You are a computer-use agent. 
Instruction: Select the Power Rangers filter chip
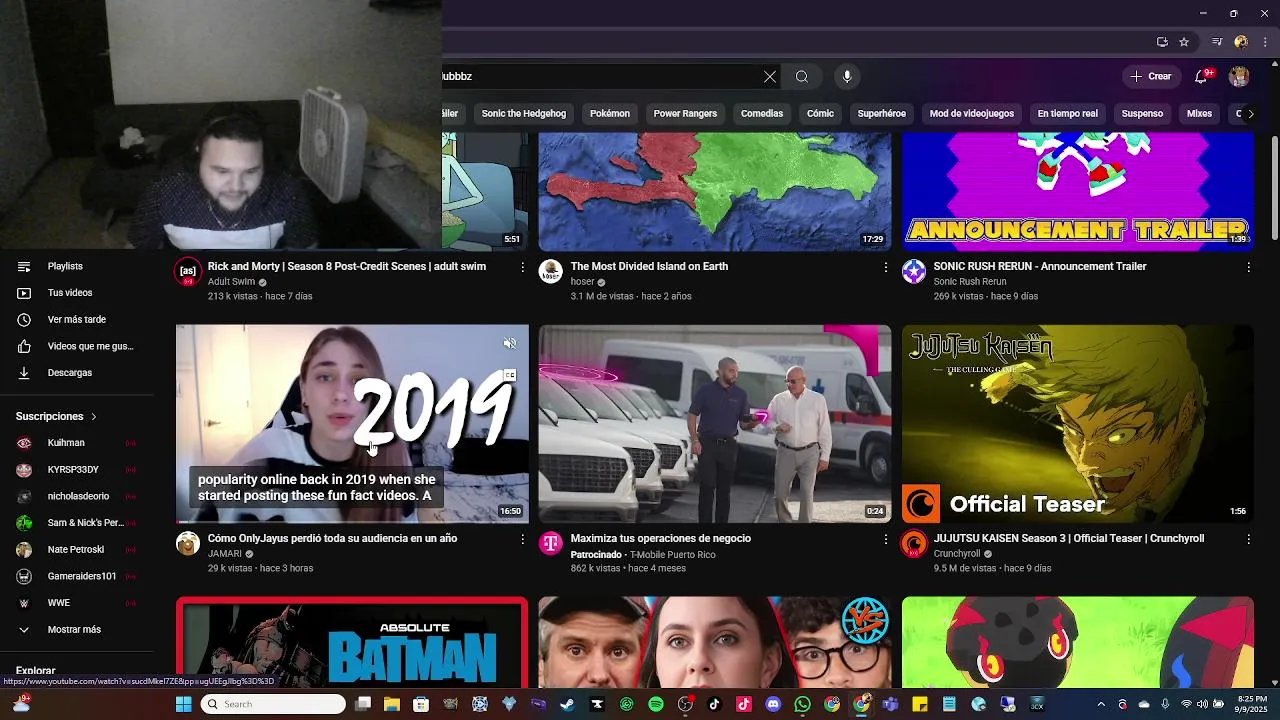(685, 114)
